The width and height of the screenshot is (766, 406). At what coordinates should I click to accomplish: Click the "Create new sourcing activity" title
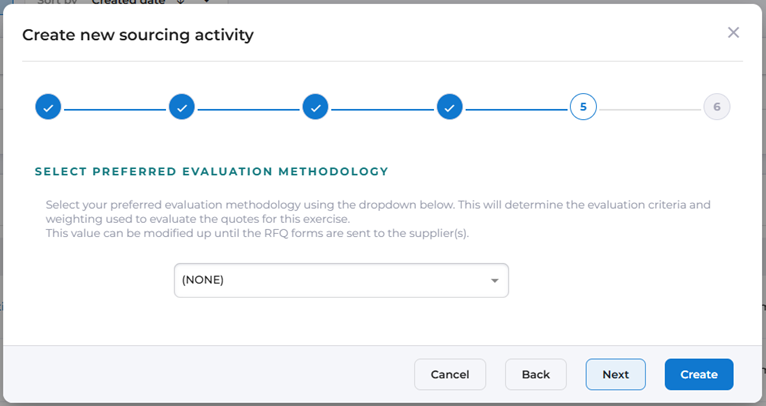tap(138, 36)
